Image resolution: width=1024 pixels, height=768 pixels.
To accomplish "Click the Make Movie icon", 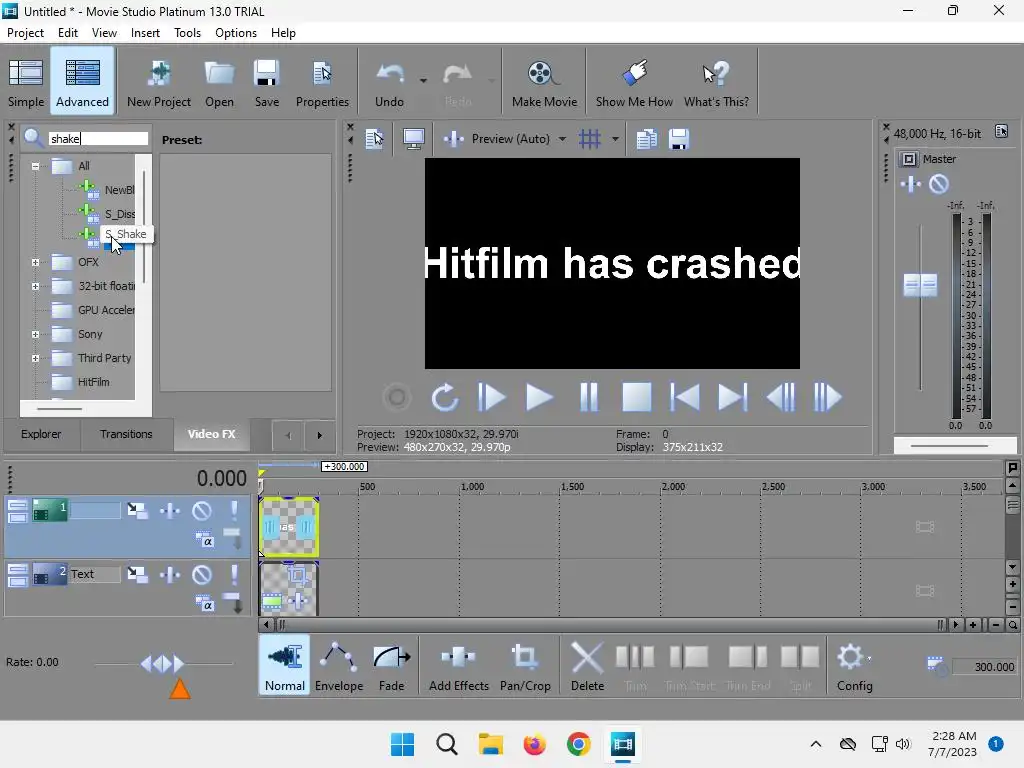I will coord(544,82).
